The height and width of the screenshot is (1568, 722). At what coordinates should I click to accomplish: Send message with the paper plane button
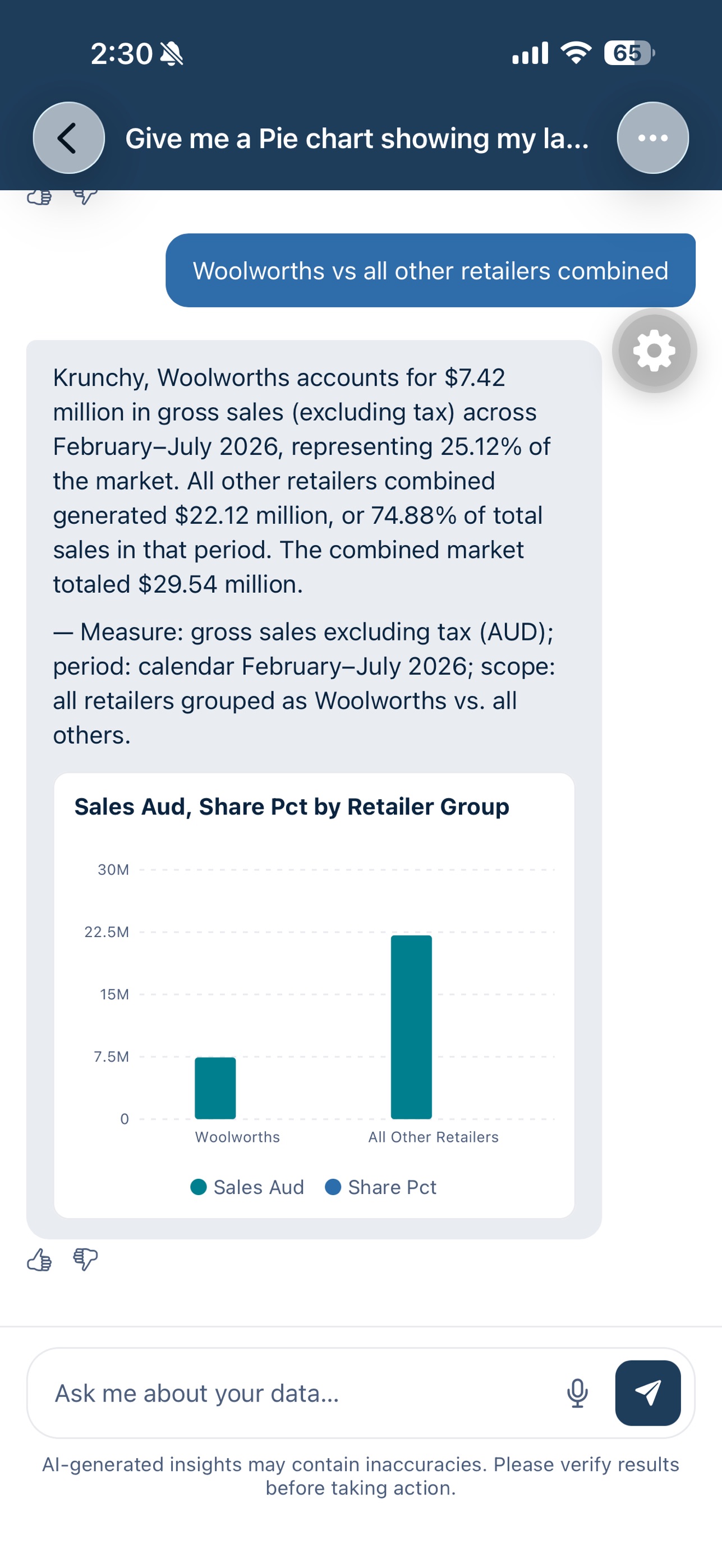[648, 1392]
